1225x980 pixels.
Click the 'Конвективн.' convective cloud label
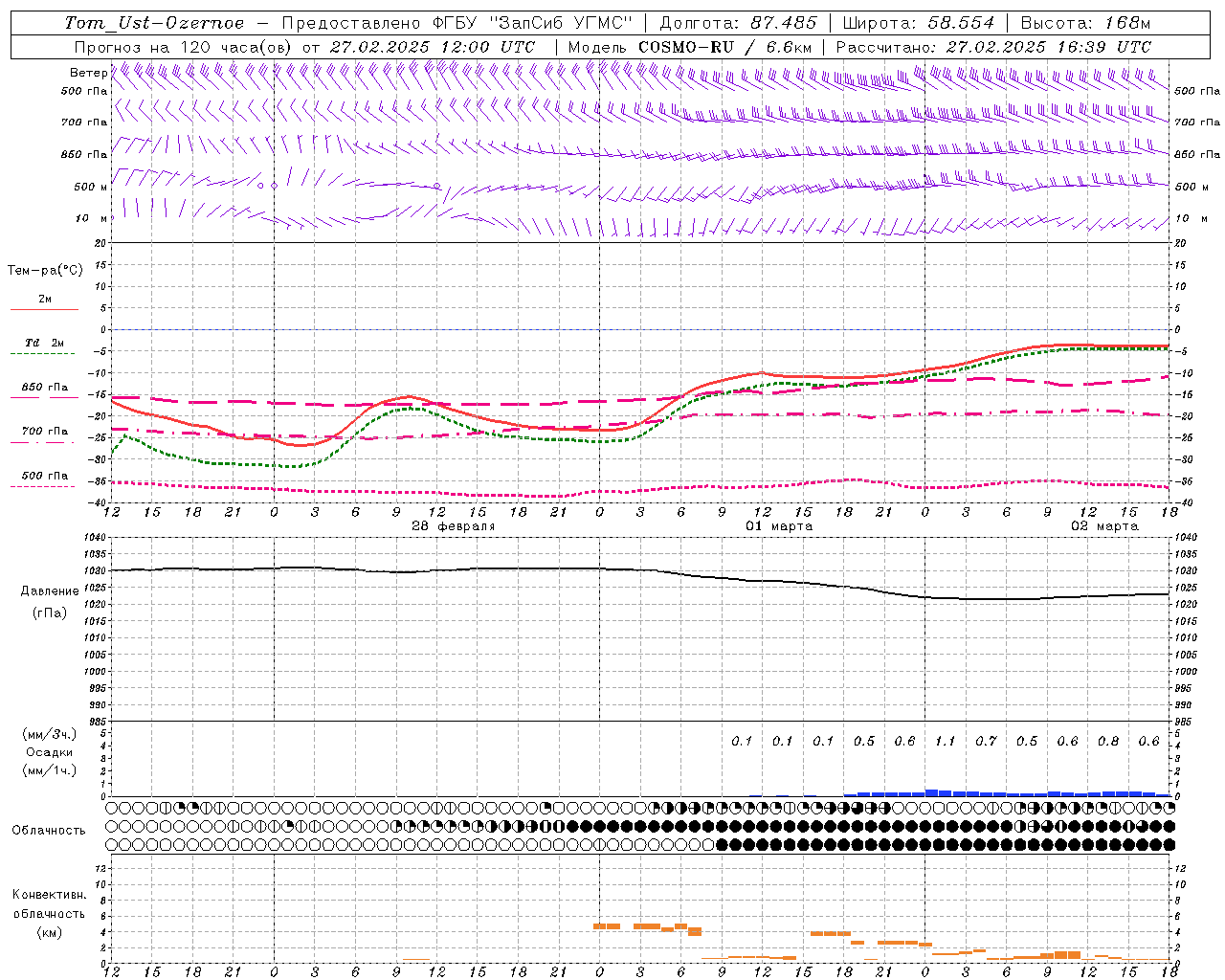[x=49, y=895]
